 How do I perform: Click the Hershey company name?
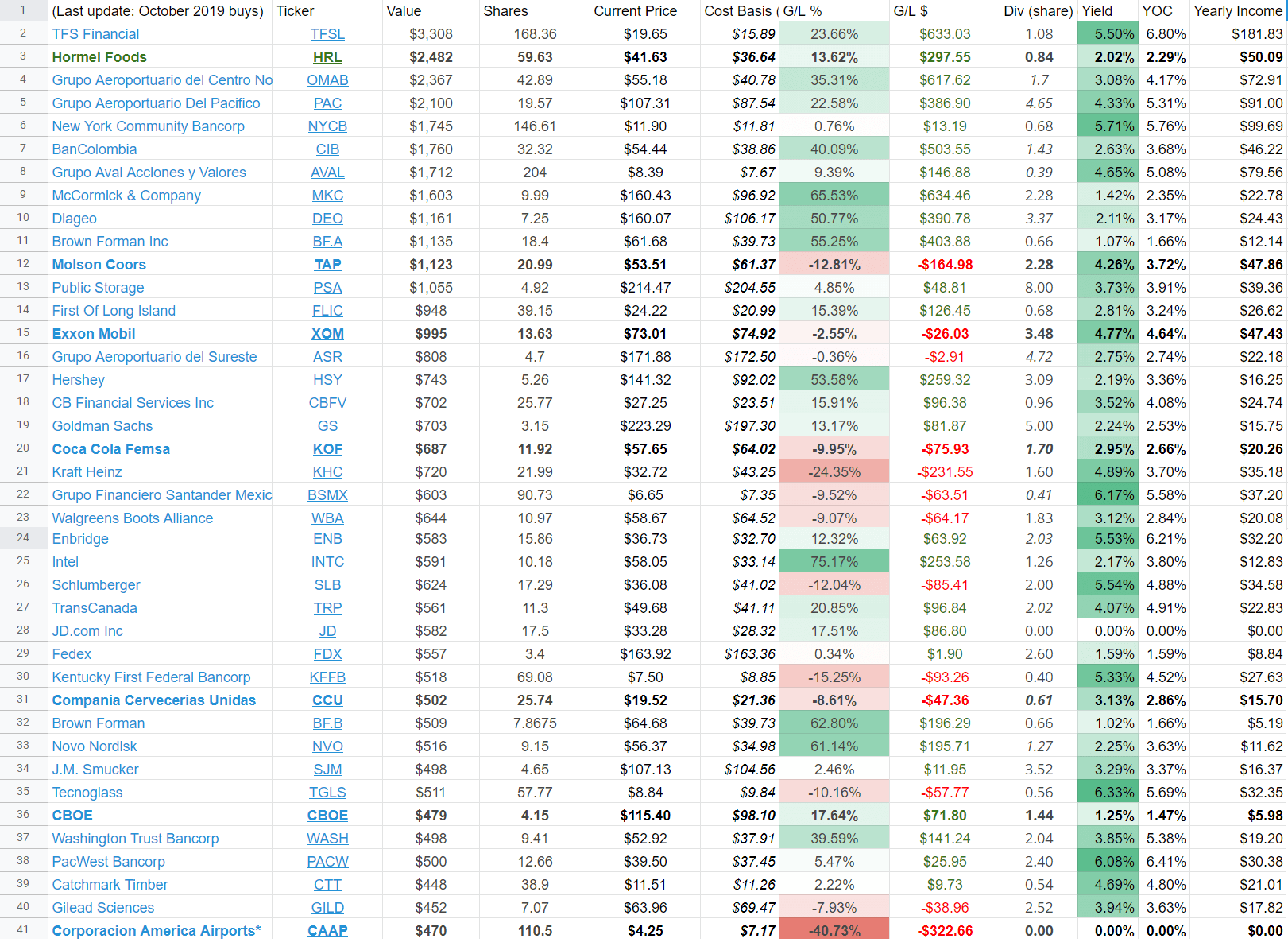coord(78,380)
